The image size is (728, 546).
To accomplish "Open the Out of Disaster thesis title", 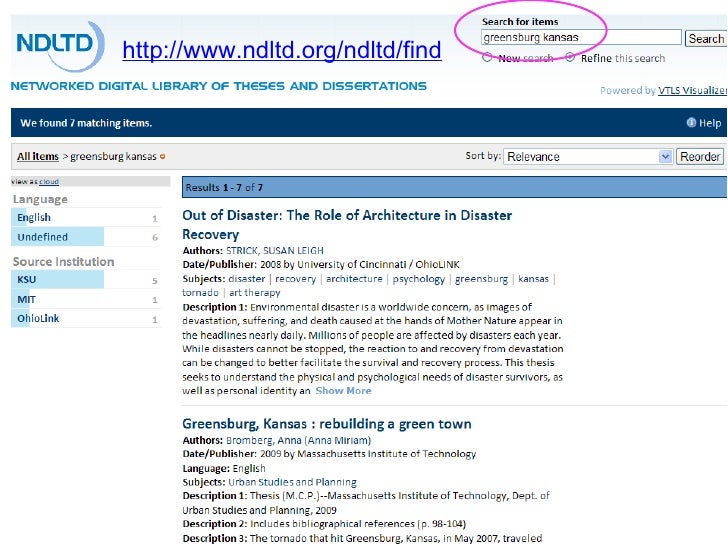I will point(347,225).
